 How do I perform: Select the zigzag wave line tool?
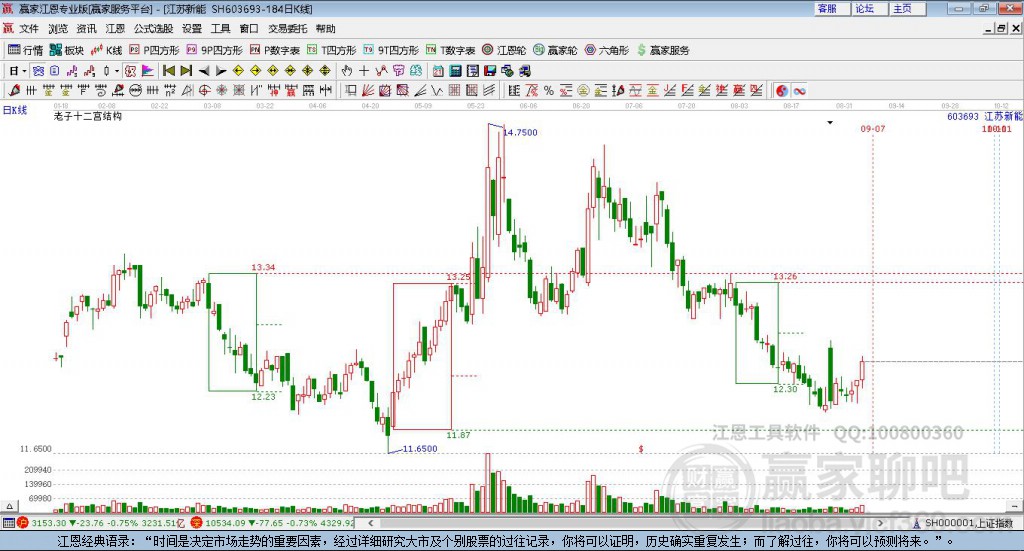tap(437, 91)
